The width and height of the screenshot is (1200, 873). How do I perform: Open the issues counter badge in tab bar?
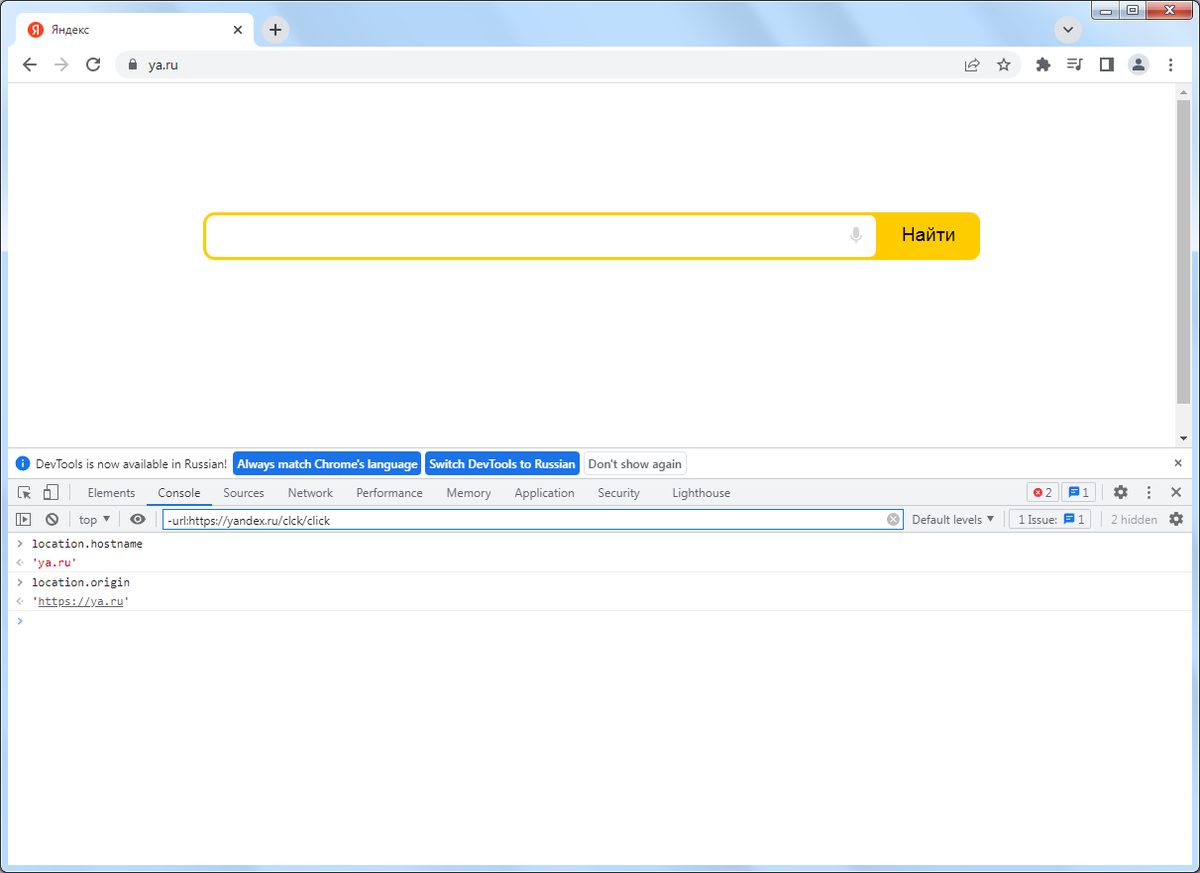(1079, 493)
